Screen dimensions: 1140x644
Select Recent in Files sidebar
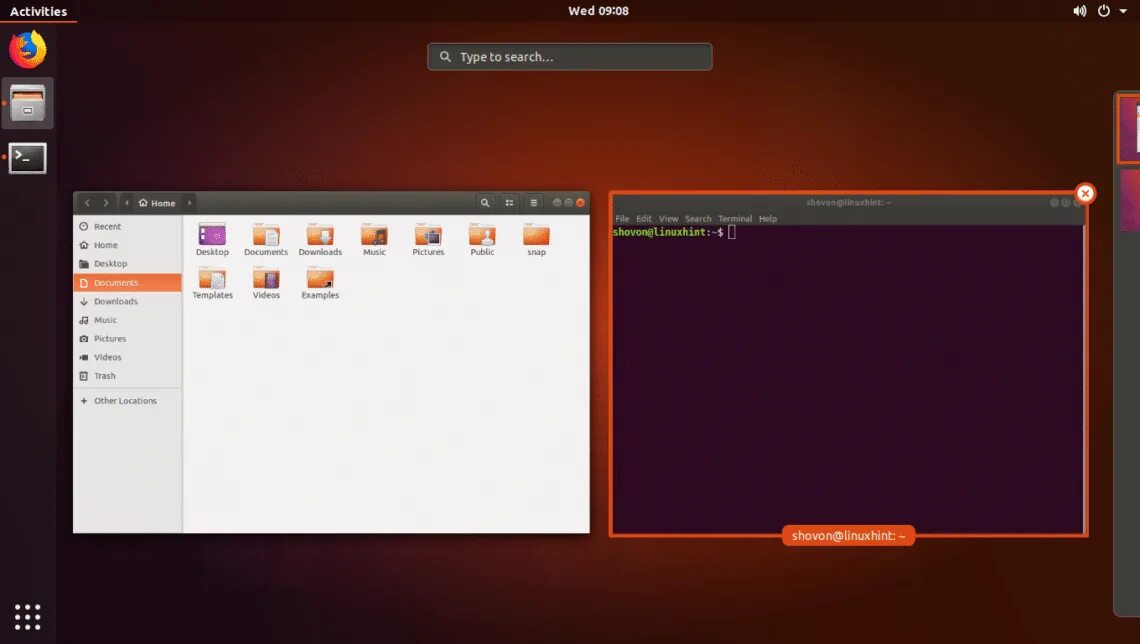click(x=128, y=226)
